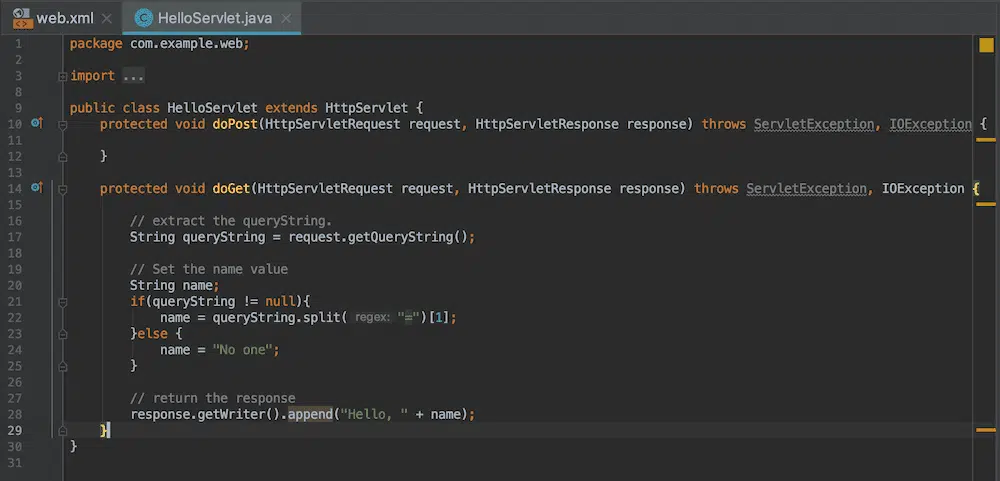Click the lowest warning mark on error stripe

tap(985, 430)
